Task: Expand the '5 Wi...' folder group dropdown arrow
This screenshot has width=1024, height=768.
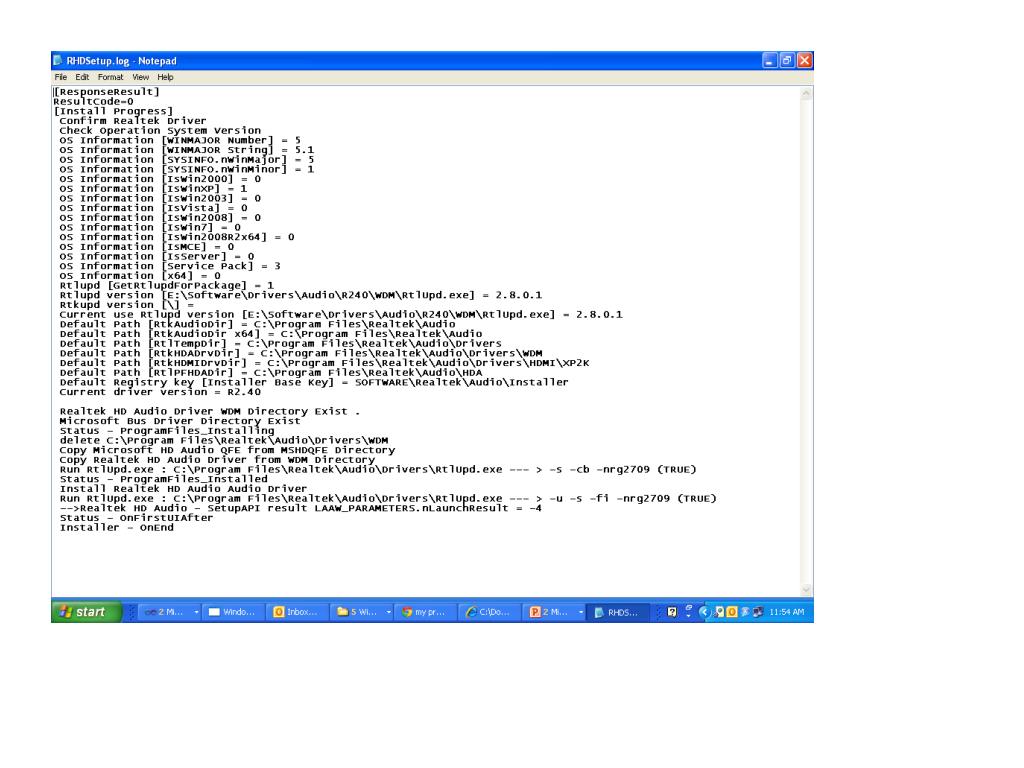Action: pyautogui.click(x=389, y=612)
